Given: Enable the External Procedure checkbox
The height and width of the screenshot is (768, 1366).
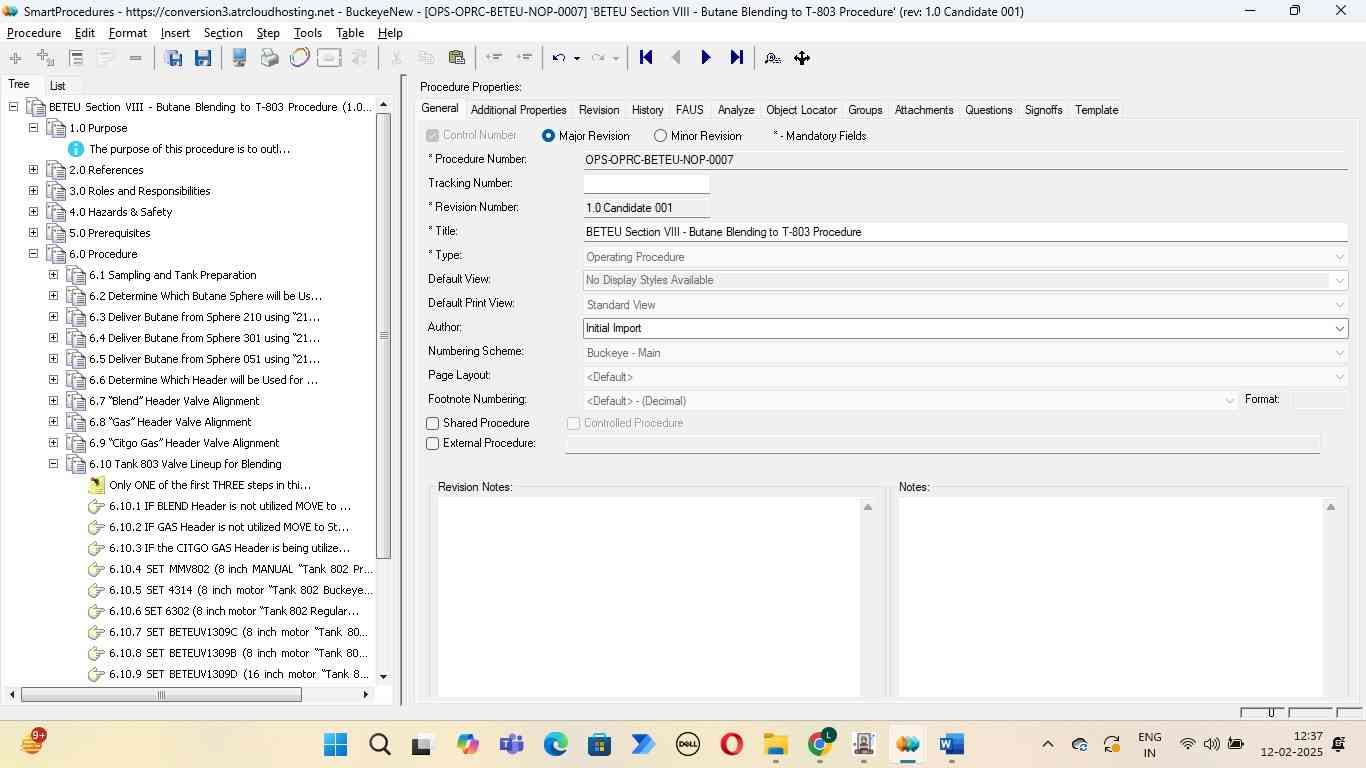Looking at the screenshot, I should pos(433,444).
